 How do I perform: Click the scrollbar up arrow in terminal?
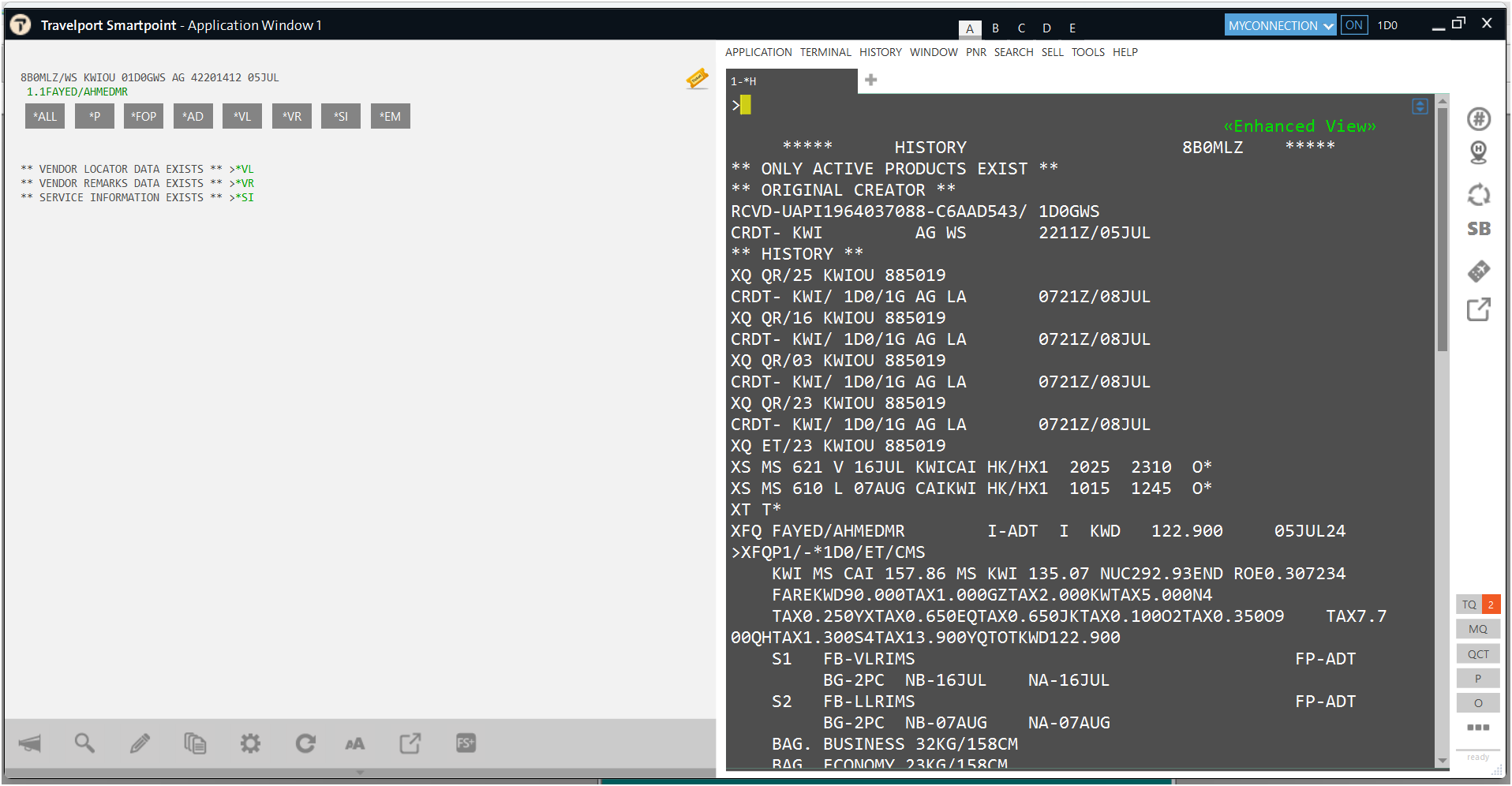(1443, 101)
